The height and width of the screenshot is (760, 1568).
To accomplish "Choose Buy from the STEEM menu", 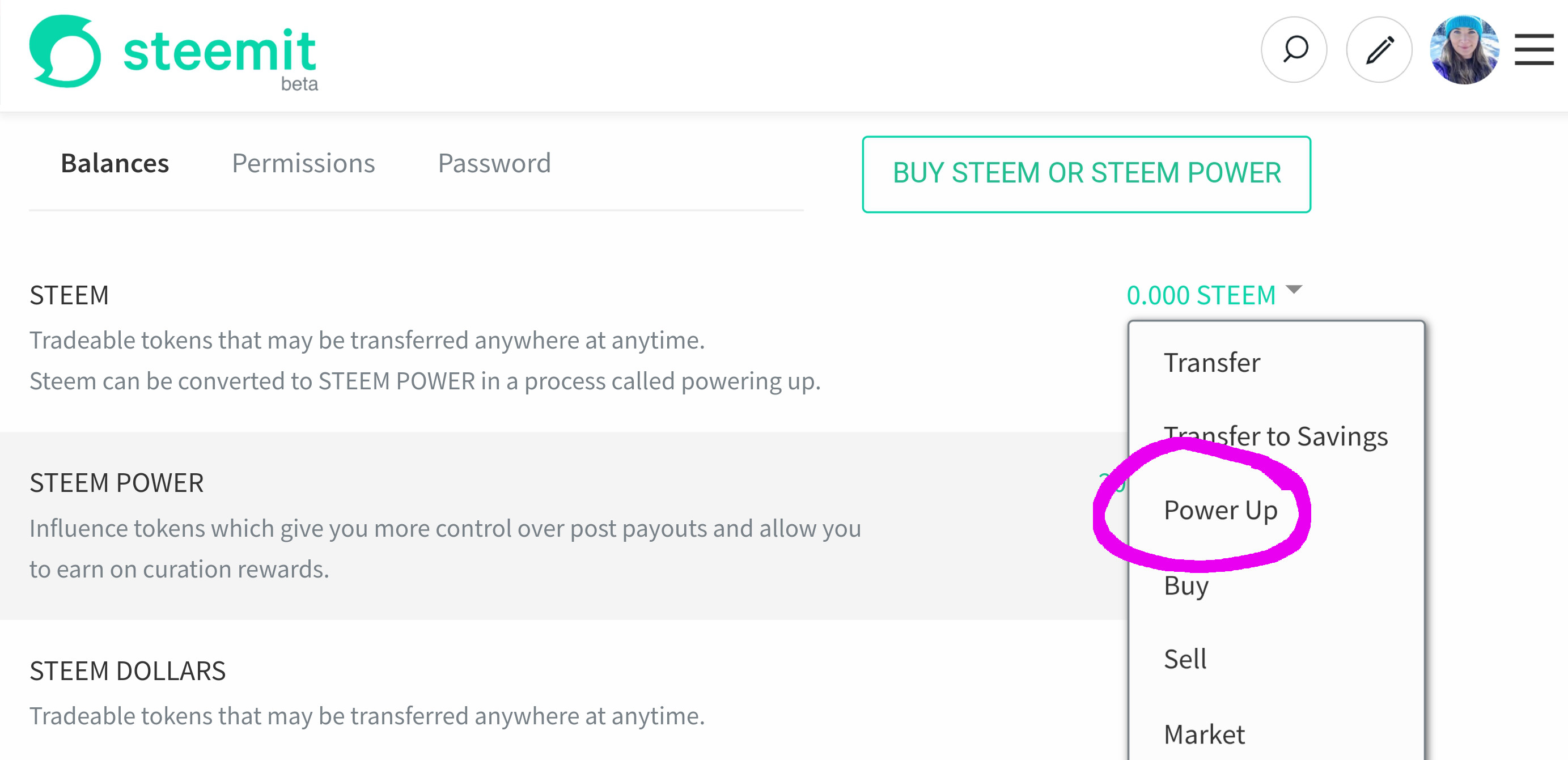I will tap(1186, 585).
